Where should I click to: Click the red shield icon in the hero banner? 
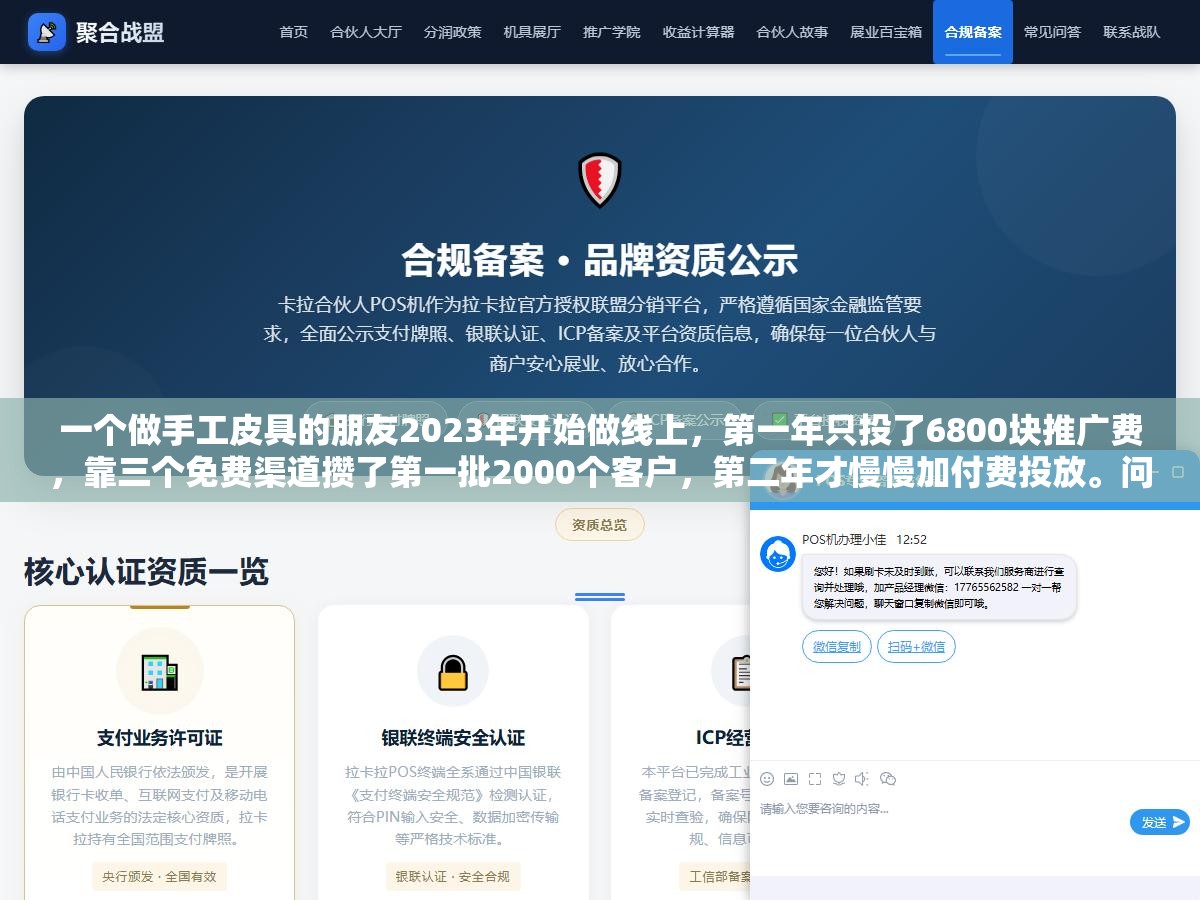600,180
